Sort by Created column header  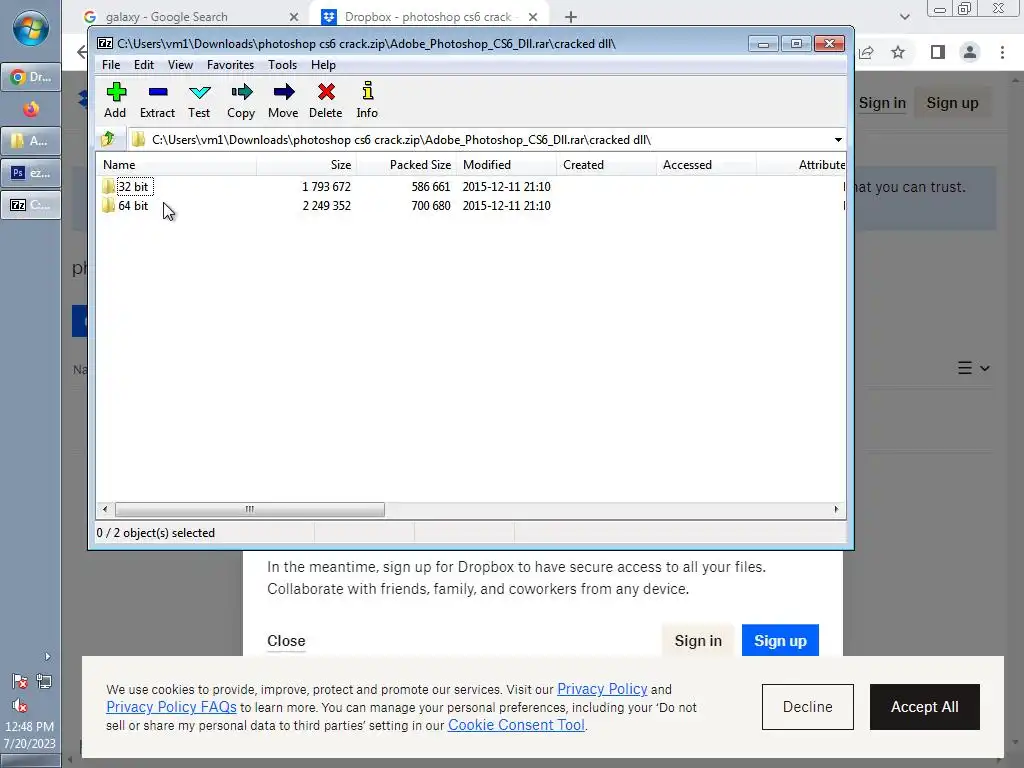click(x=606, y=165)
